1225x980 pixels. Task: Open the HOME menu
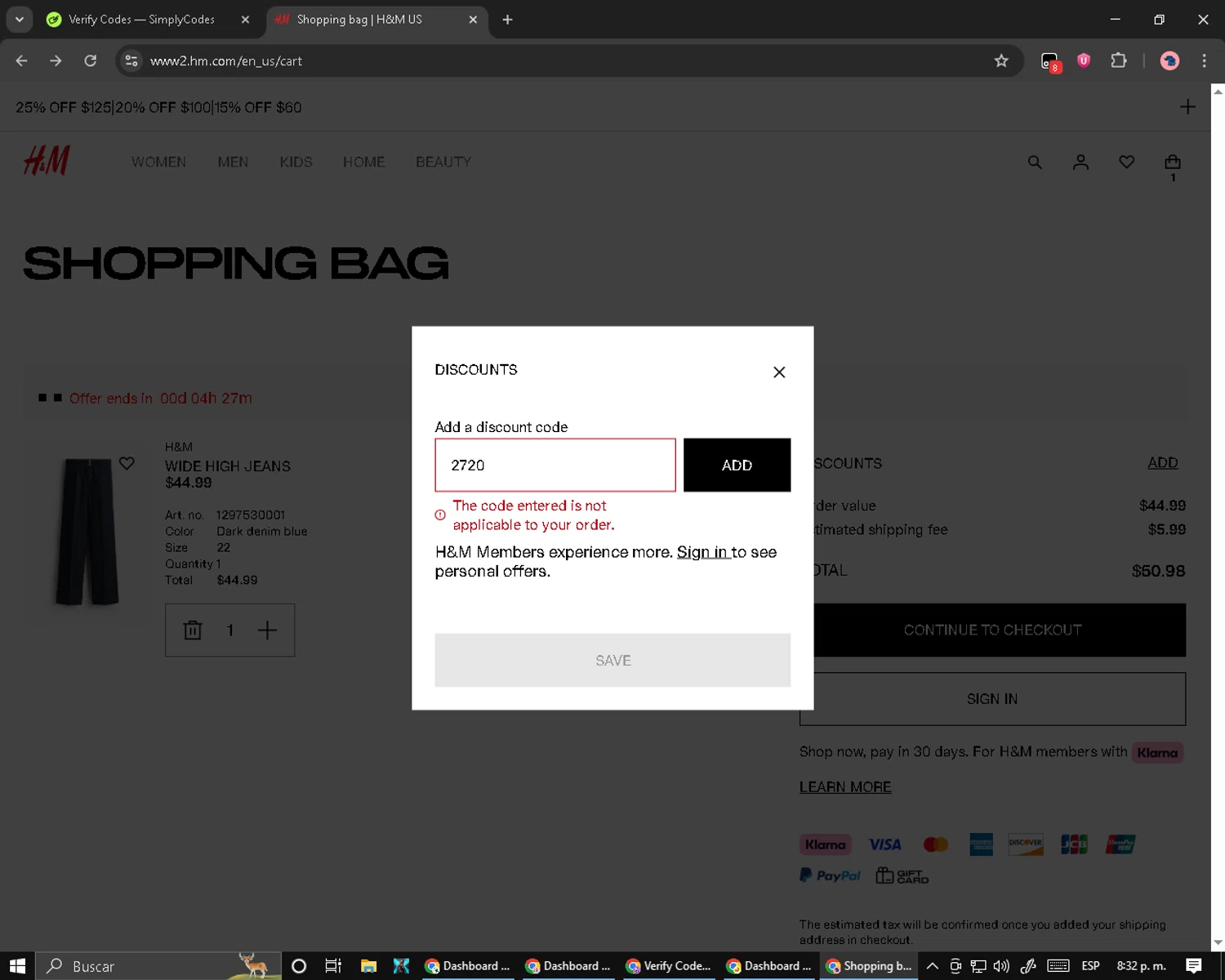[x=363, y=162]
